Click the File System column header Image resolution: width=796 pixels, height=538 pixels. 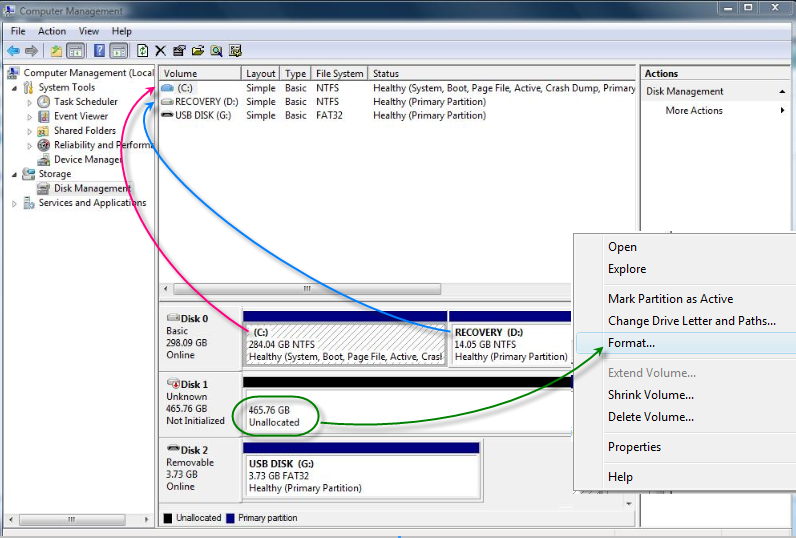click(x=339, y=74)
